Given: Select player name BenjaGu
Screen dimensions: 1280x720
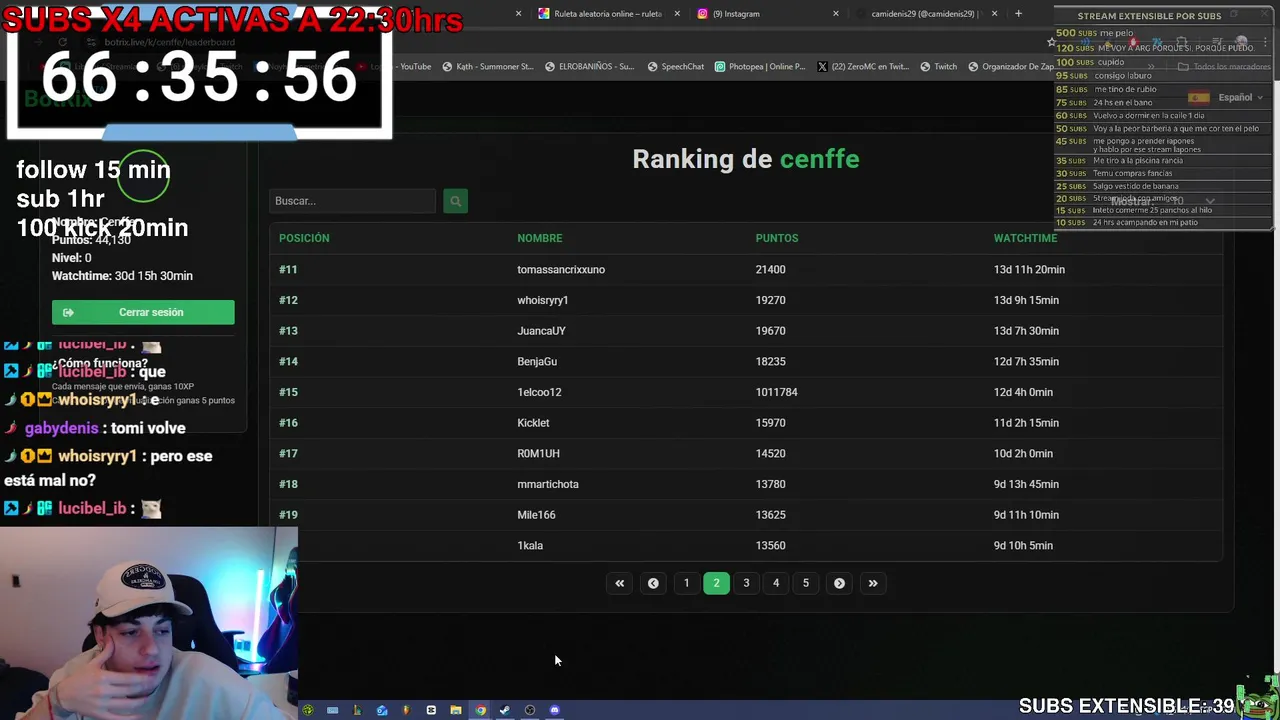Looking at the screenshot, I should click(537, 361).
